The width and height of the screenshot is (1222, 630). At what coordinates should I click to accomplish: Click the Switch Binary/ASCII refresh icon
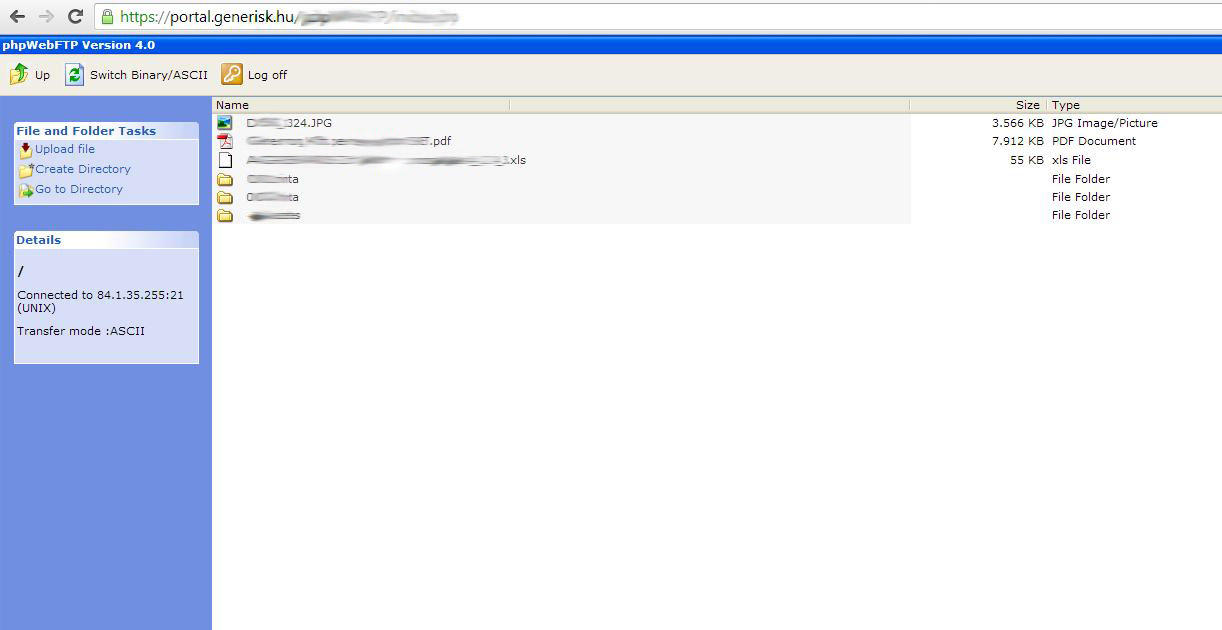click(74, 74)
